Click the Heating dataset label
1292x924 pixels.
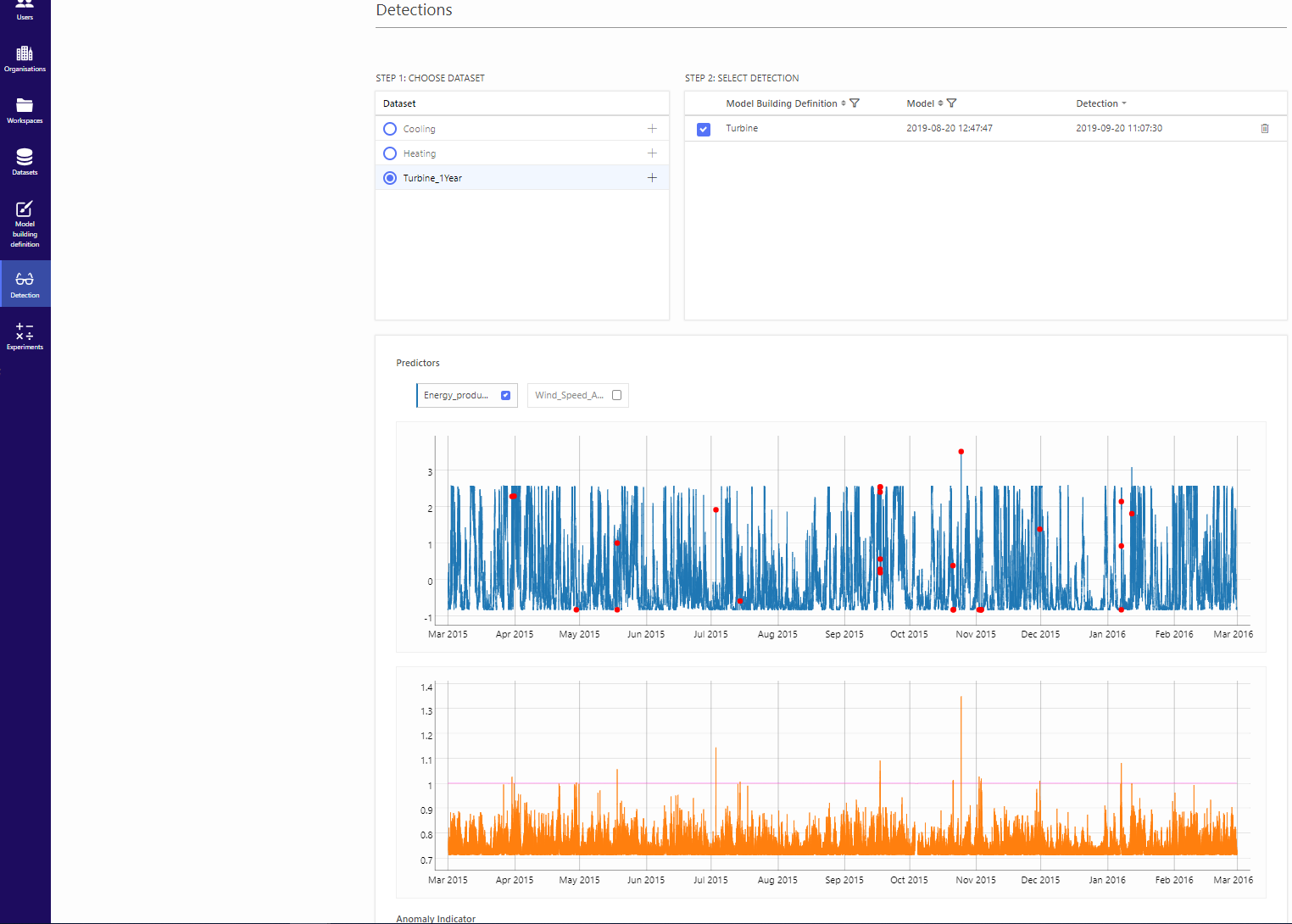(420, 153)
